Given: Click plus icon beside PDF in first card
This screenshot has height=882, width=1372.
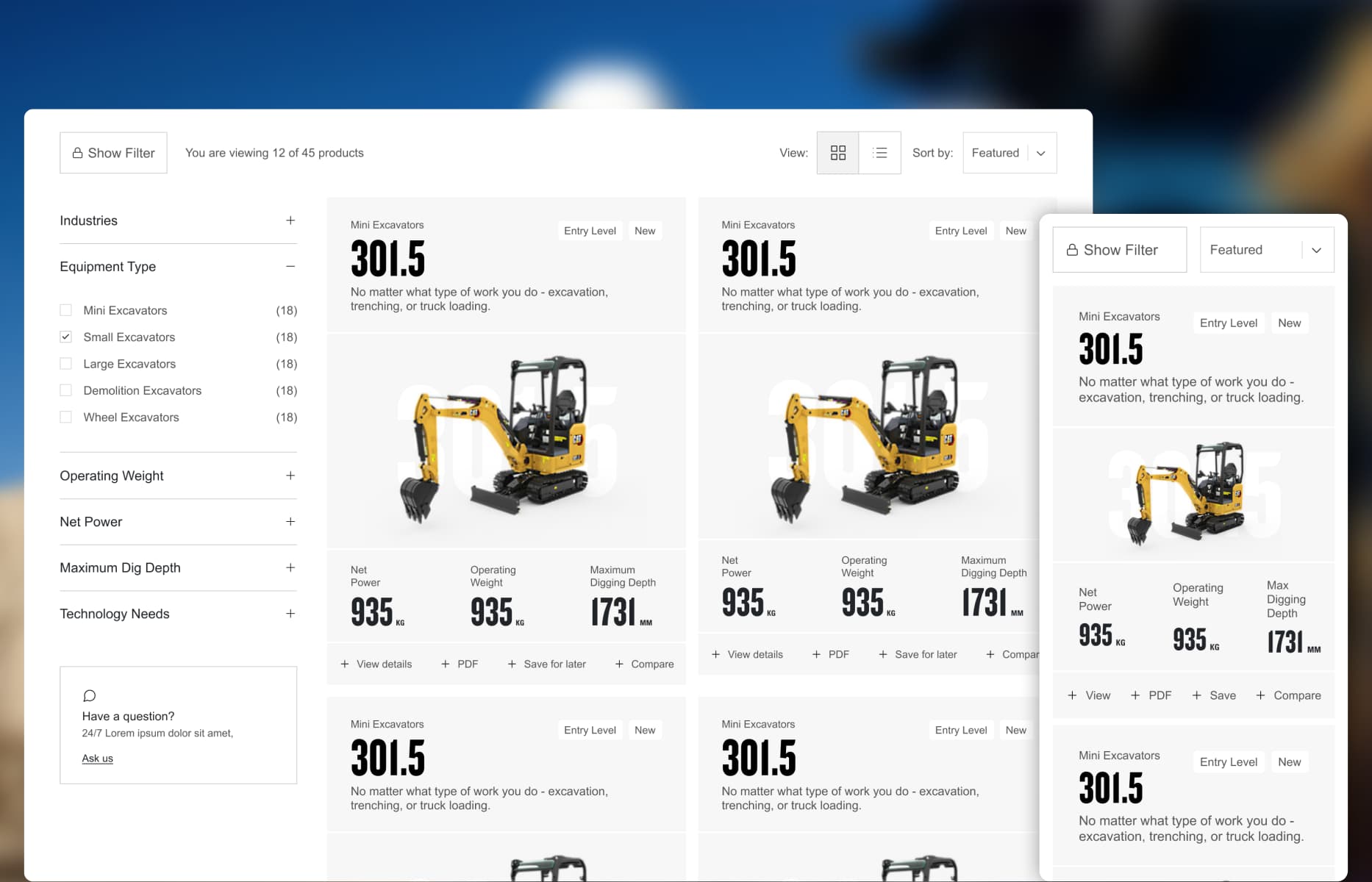Looking at the screenshot, I should point(445,664).
